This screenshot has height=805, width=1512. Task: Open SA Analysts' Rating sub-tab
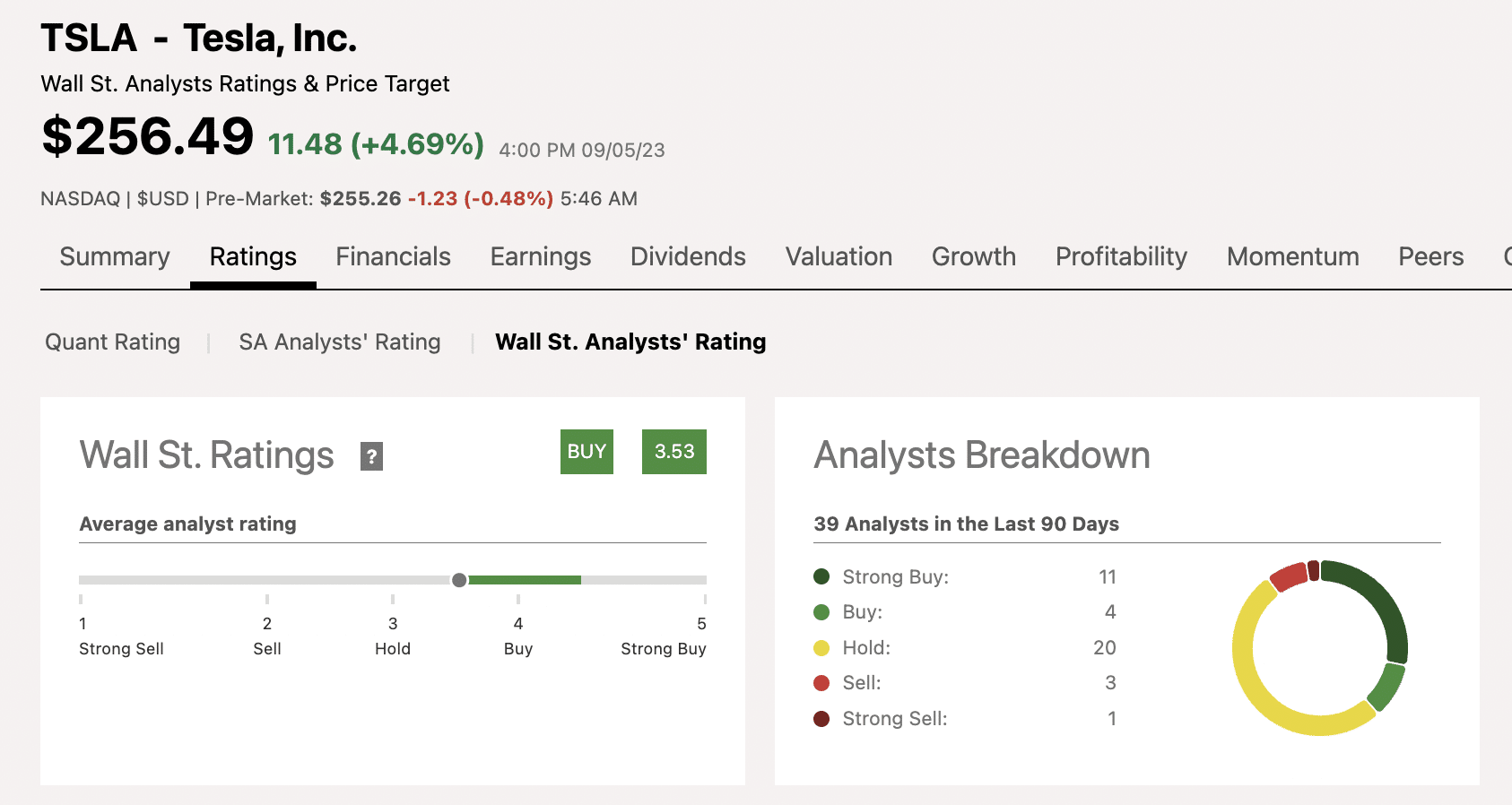tap(340, 342)
